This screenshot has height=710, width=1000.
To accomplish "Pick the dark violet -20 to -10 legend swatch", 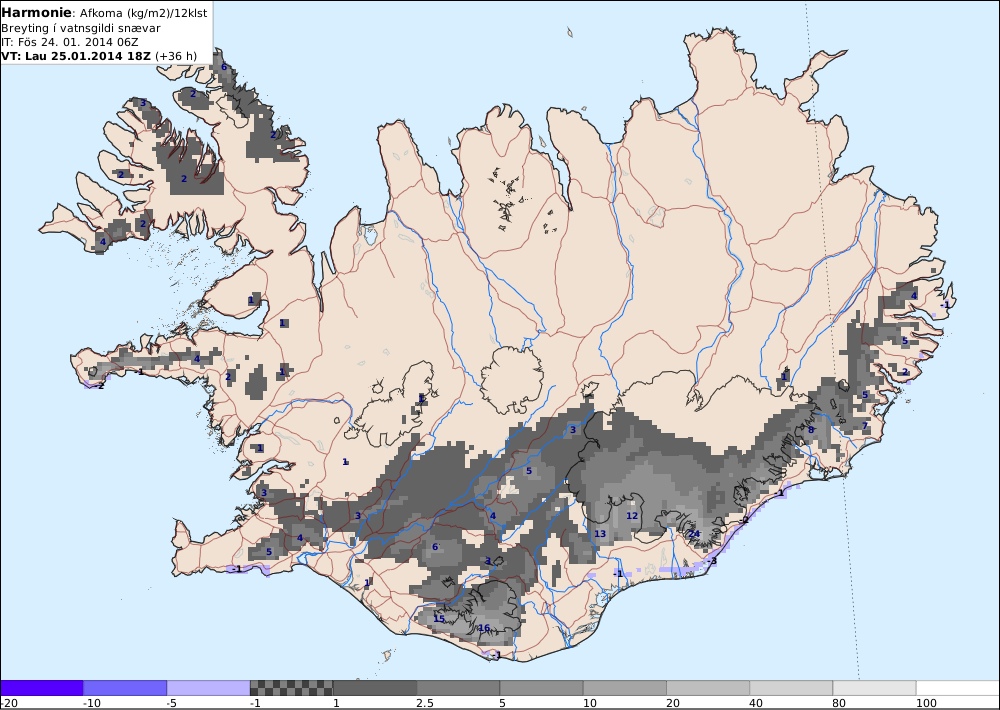I will pyautogui.click(x=41, y=688).
